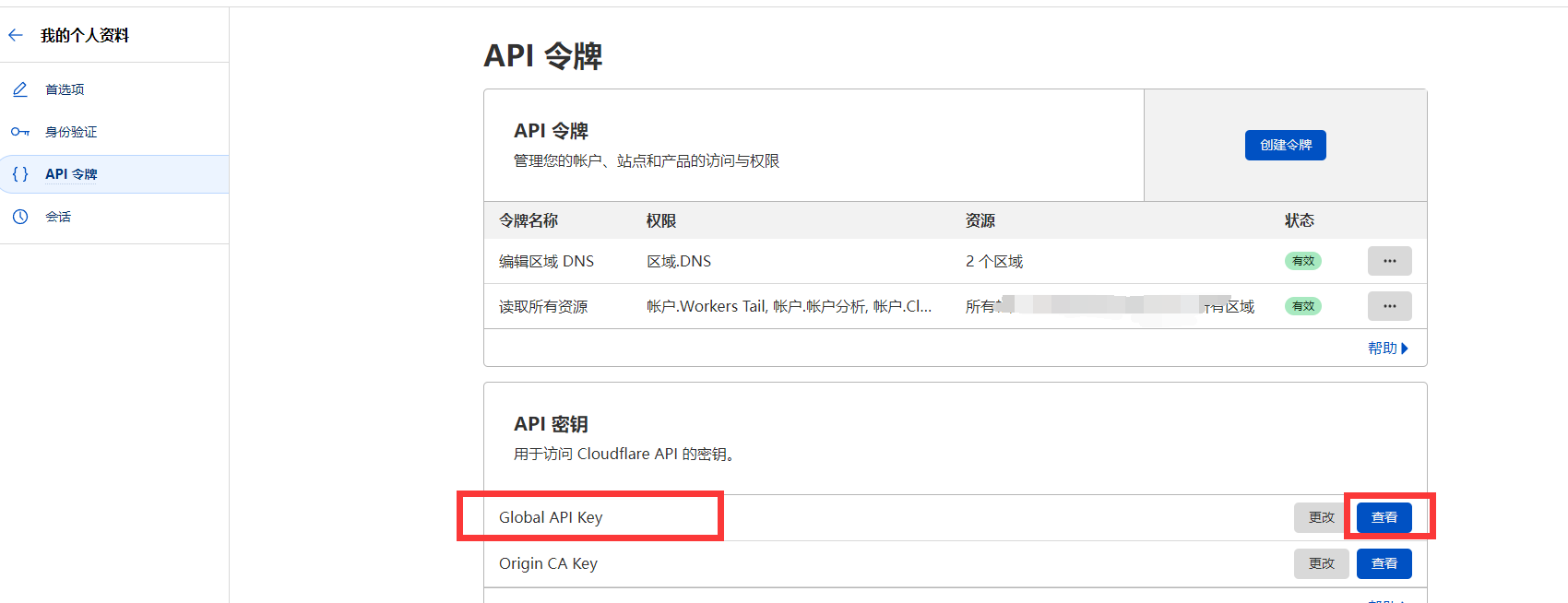The height and width of the screenshot is (603, 1568).
Task: Click the curly braces API 令牌 icon
Action: click(20, 174)
